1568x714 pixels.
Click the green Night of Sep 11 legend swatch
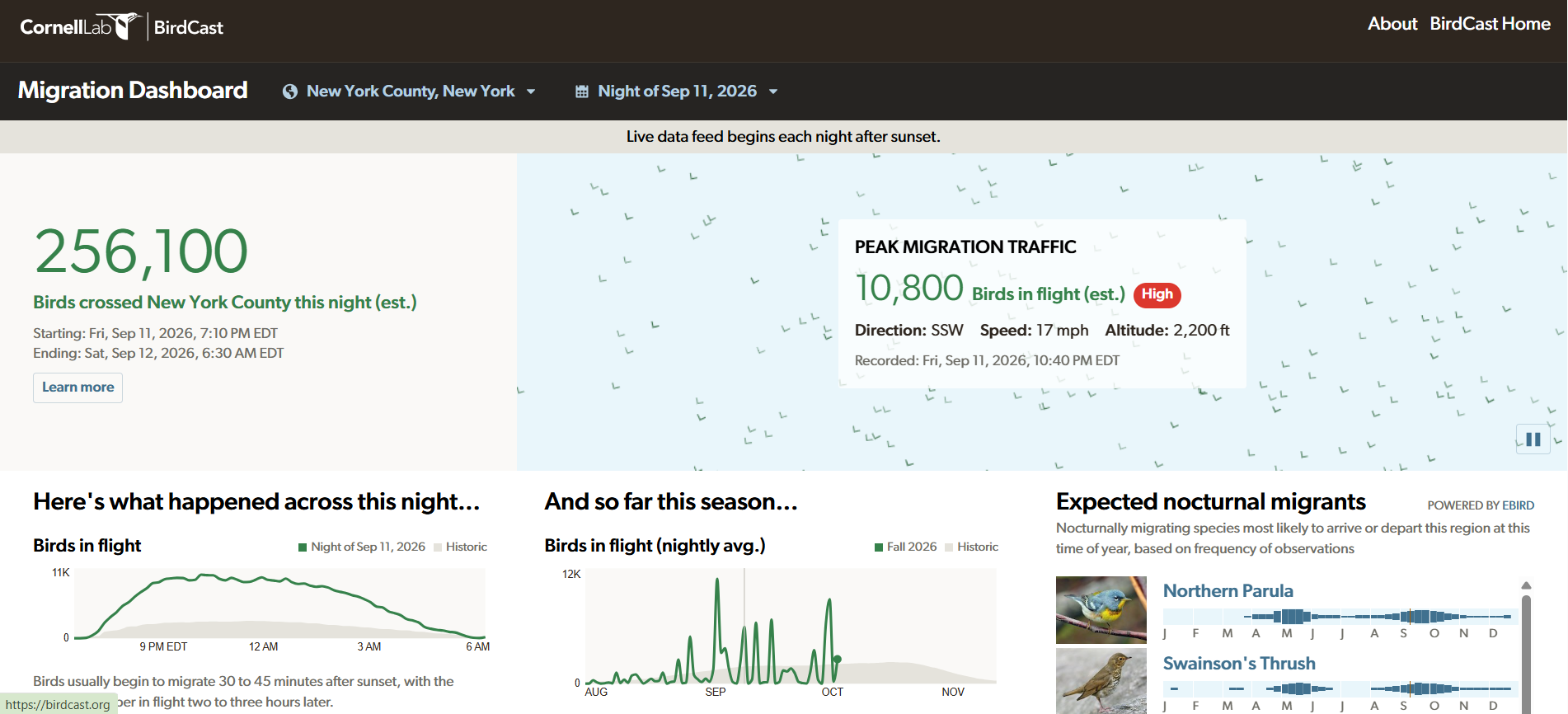303,547
